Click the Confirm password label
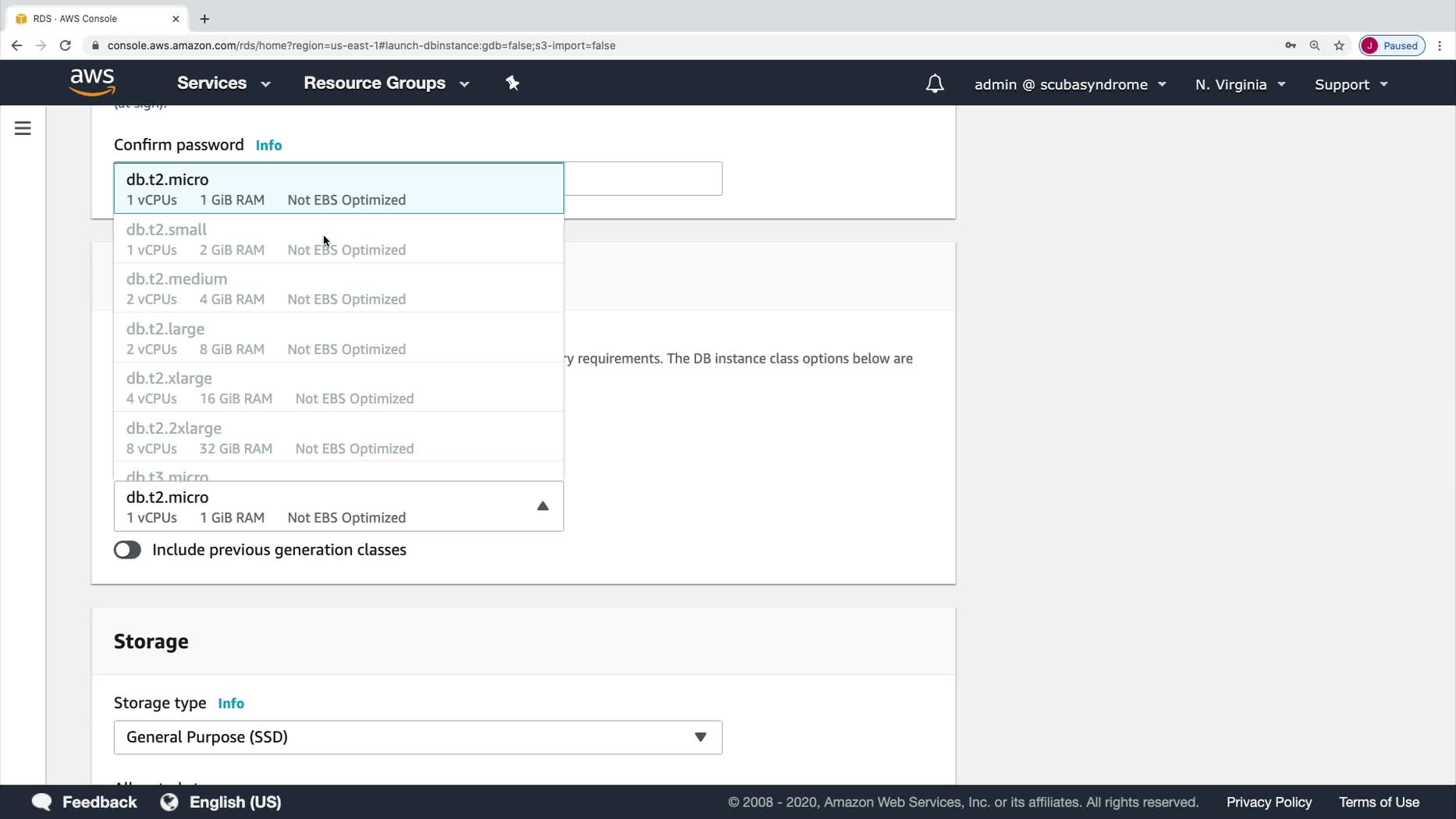Image resolution: width=1456 pixels, height=819 pixels. click(179, 145)
